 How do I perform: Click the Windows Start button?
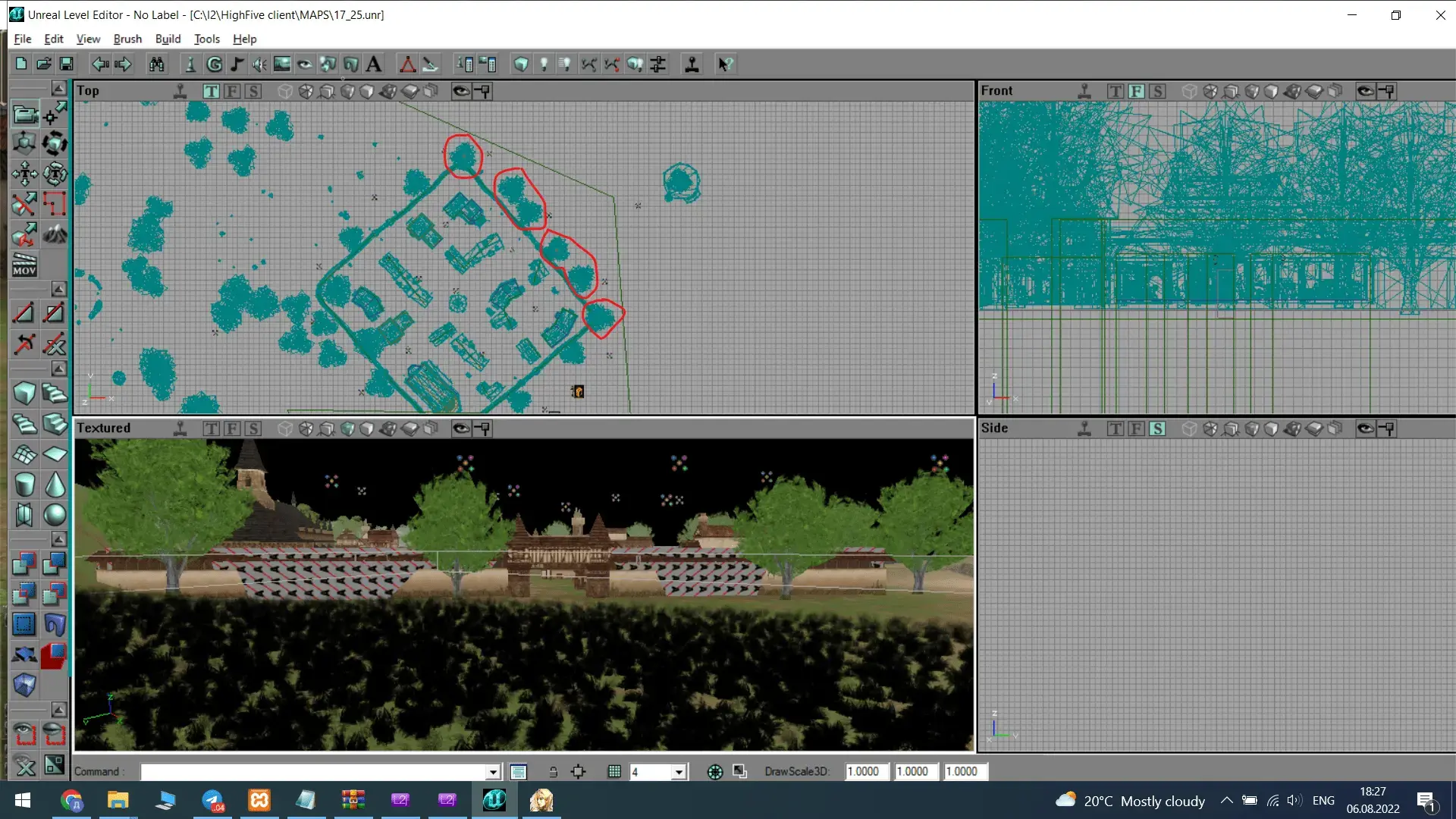[23, 801]
